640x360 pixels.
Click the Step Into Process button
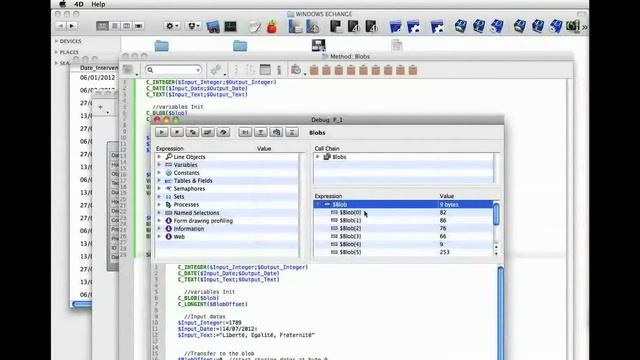tap(276, 132)
